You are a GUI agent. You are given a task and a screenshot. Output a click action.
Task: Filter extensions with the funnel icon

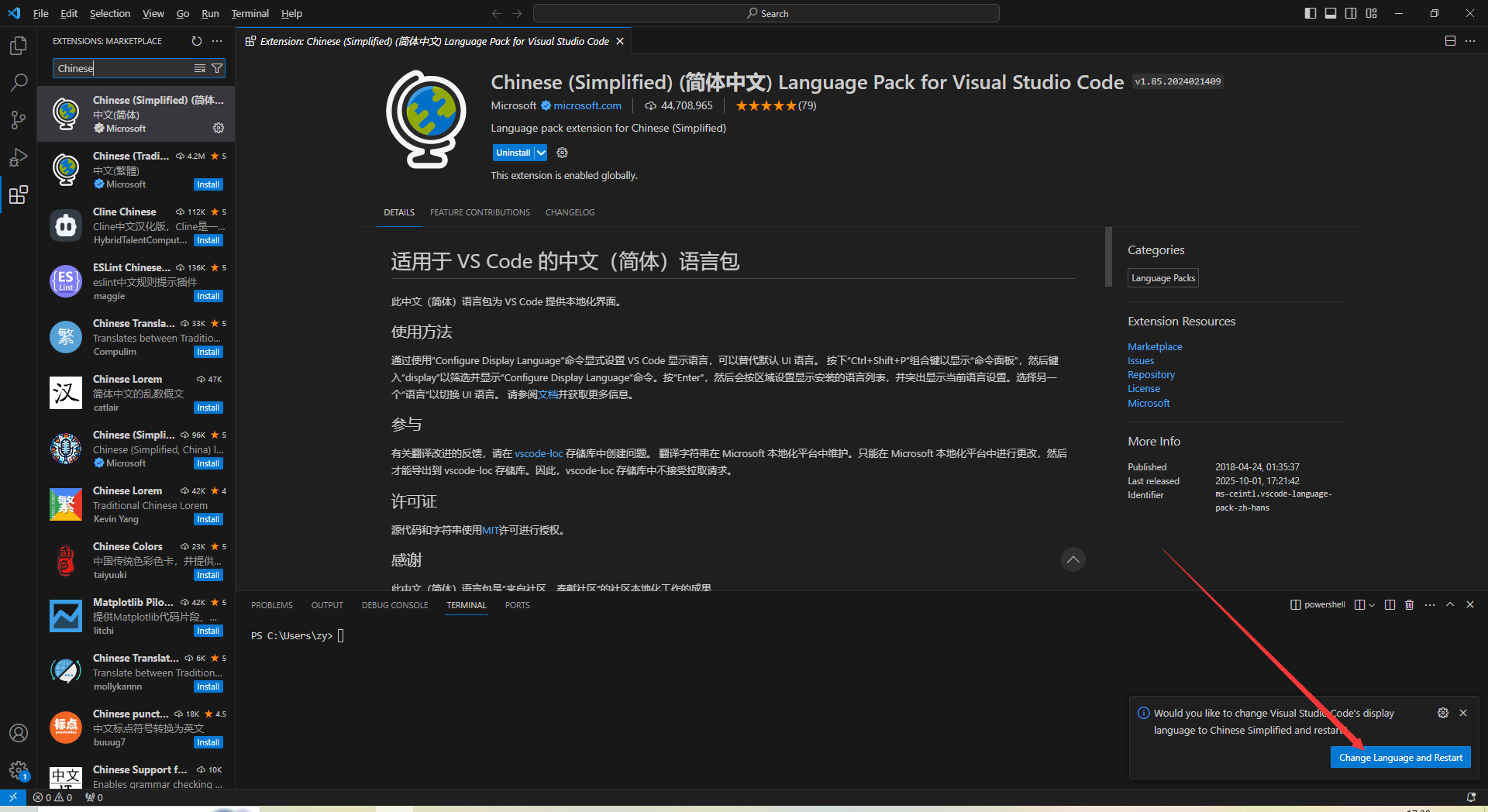tap(217, 68)
